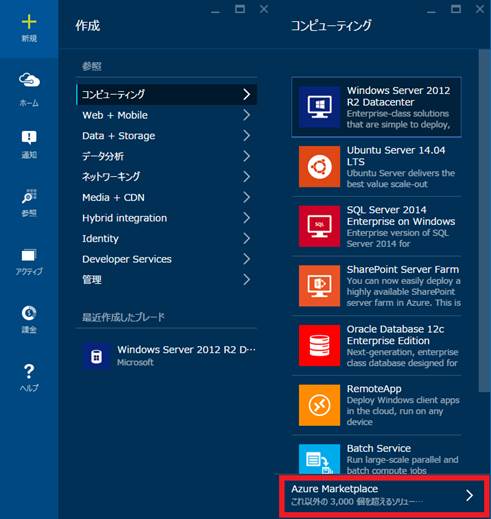
Task: Click the vertical scrollbar of コンピューティング blade
Action: (484, 220)
